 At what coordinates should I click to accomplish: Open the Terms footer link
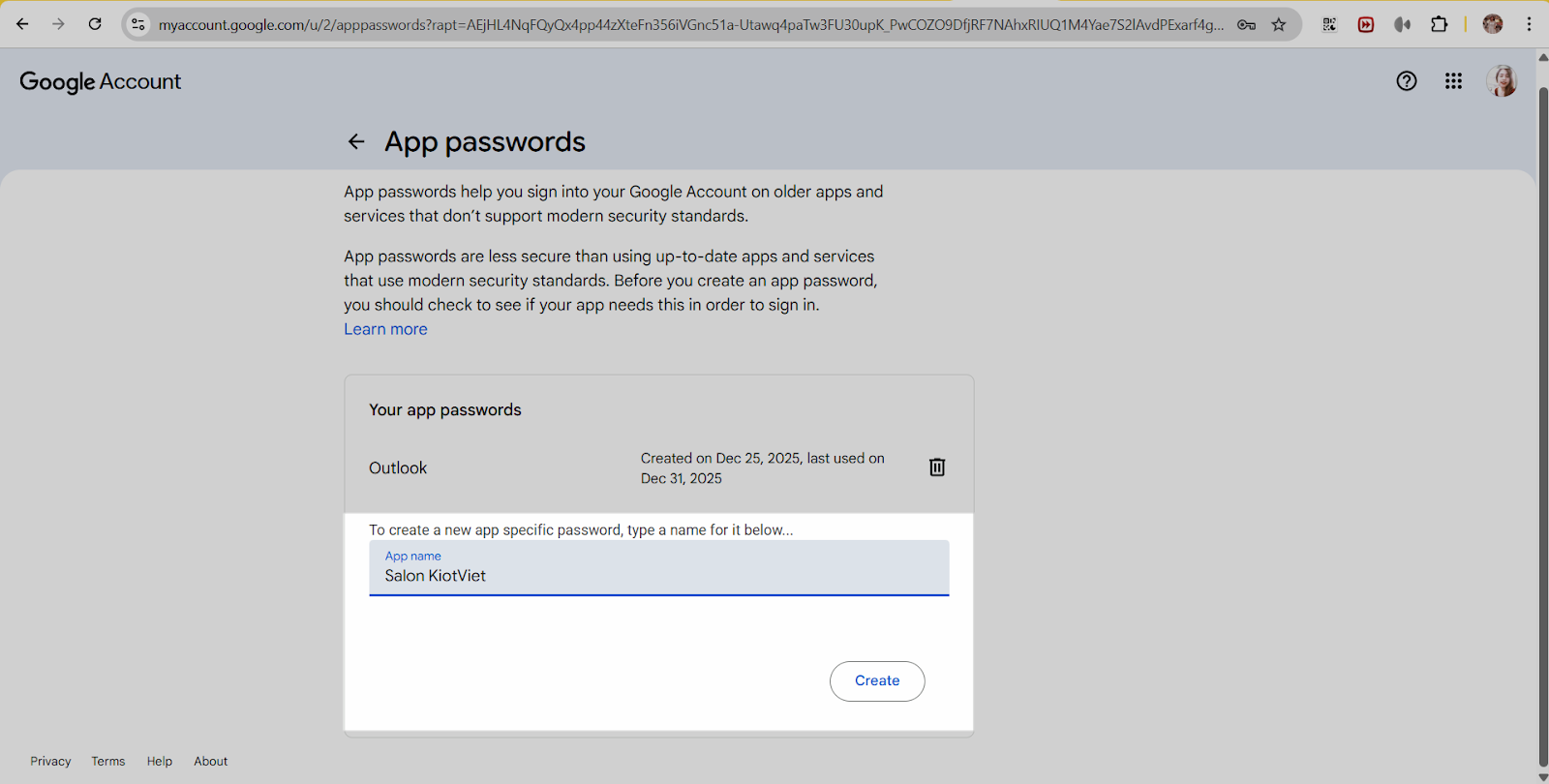(108, 762)
